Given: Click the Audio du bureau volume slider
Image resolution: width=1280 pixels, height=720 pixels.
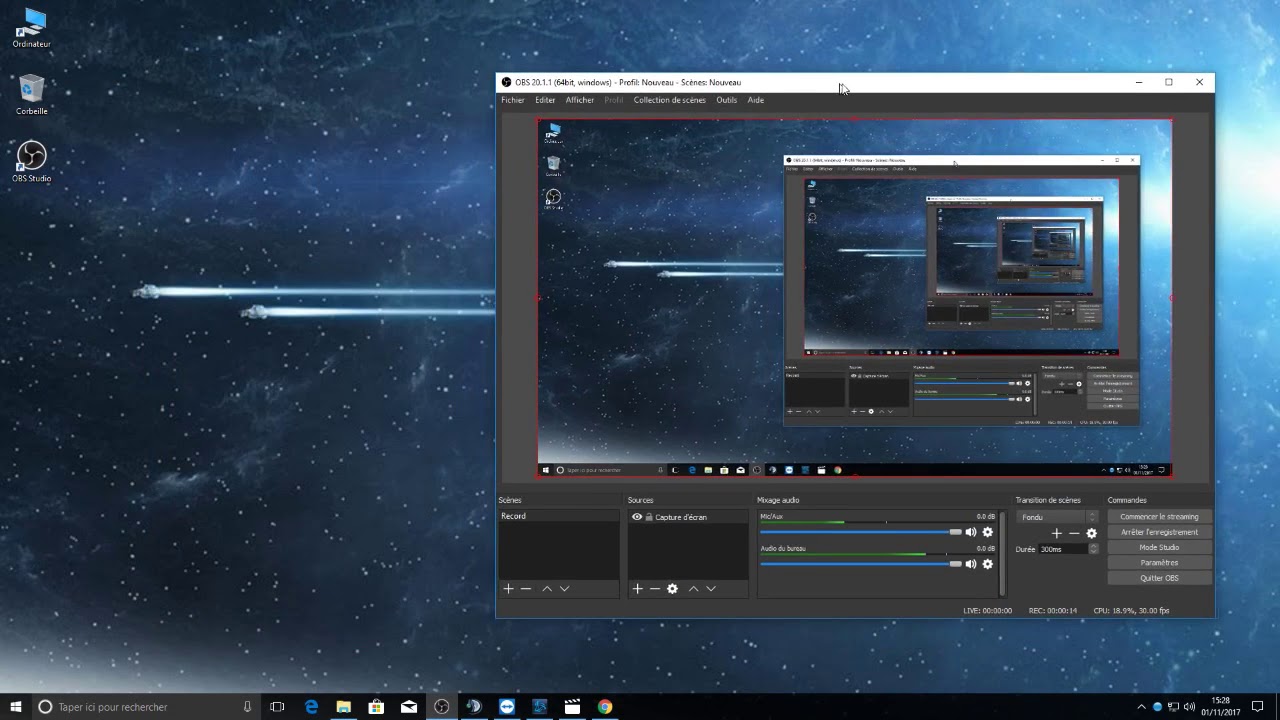Looking at the screenshot, I should 860,564.
